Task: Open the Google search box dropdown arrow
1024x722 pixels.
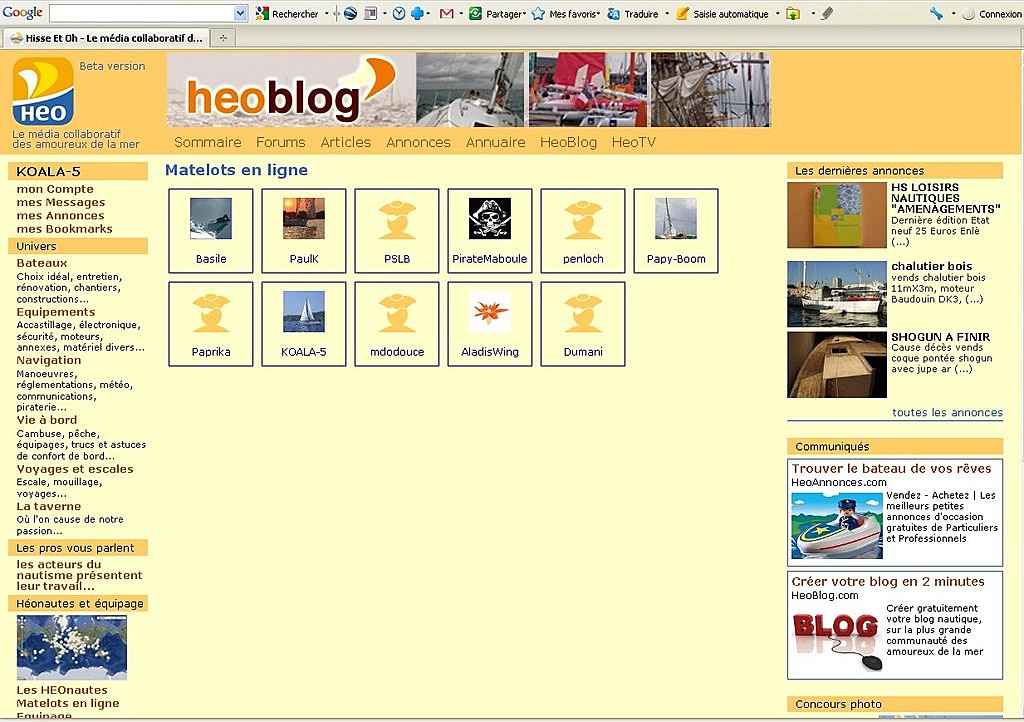Action: pyautogui.click(x=240, y=13)
